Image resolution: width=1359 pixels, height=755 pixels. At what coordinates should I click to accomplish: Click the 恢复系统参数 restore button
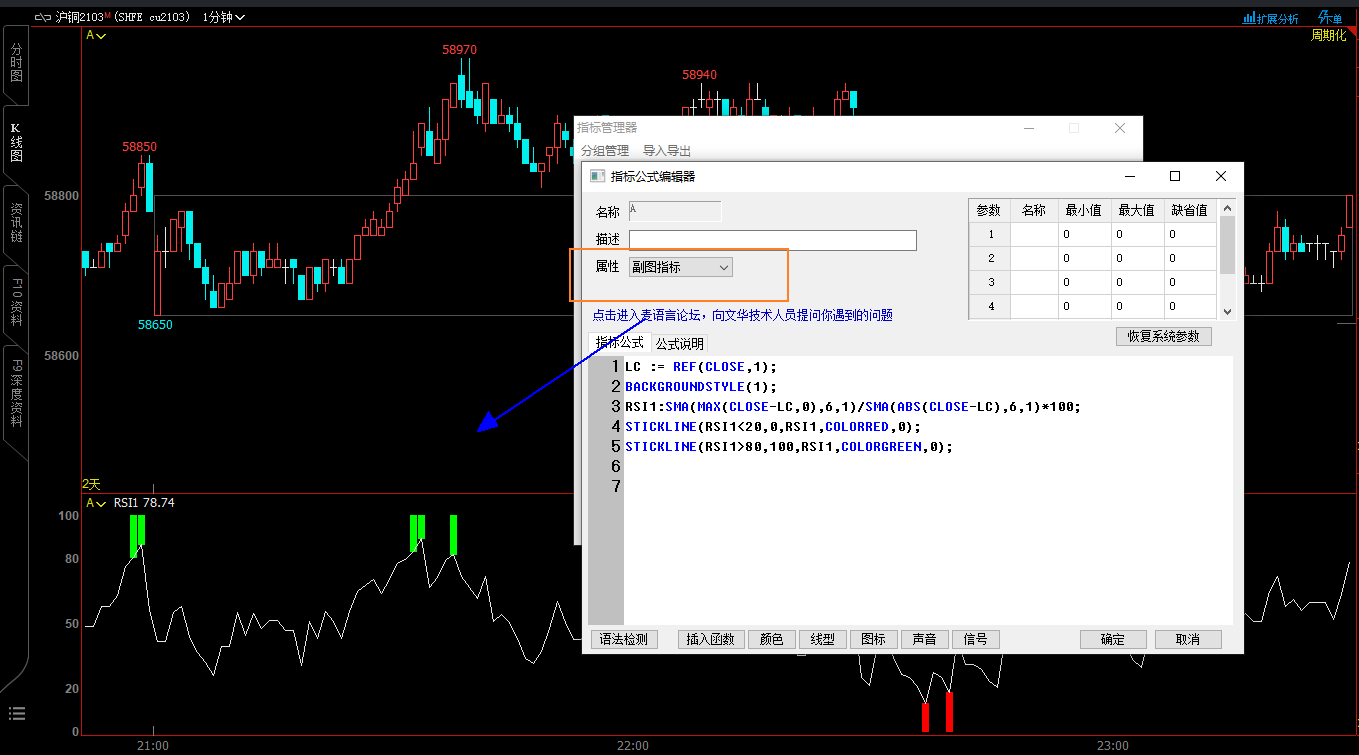point(1164,336)
